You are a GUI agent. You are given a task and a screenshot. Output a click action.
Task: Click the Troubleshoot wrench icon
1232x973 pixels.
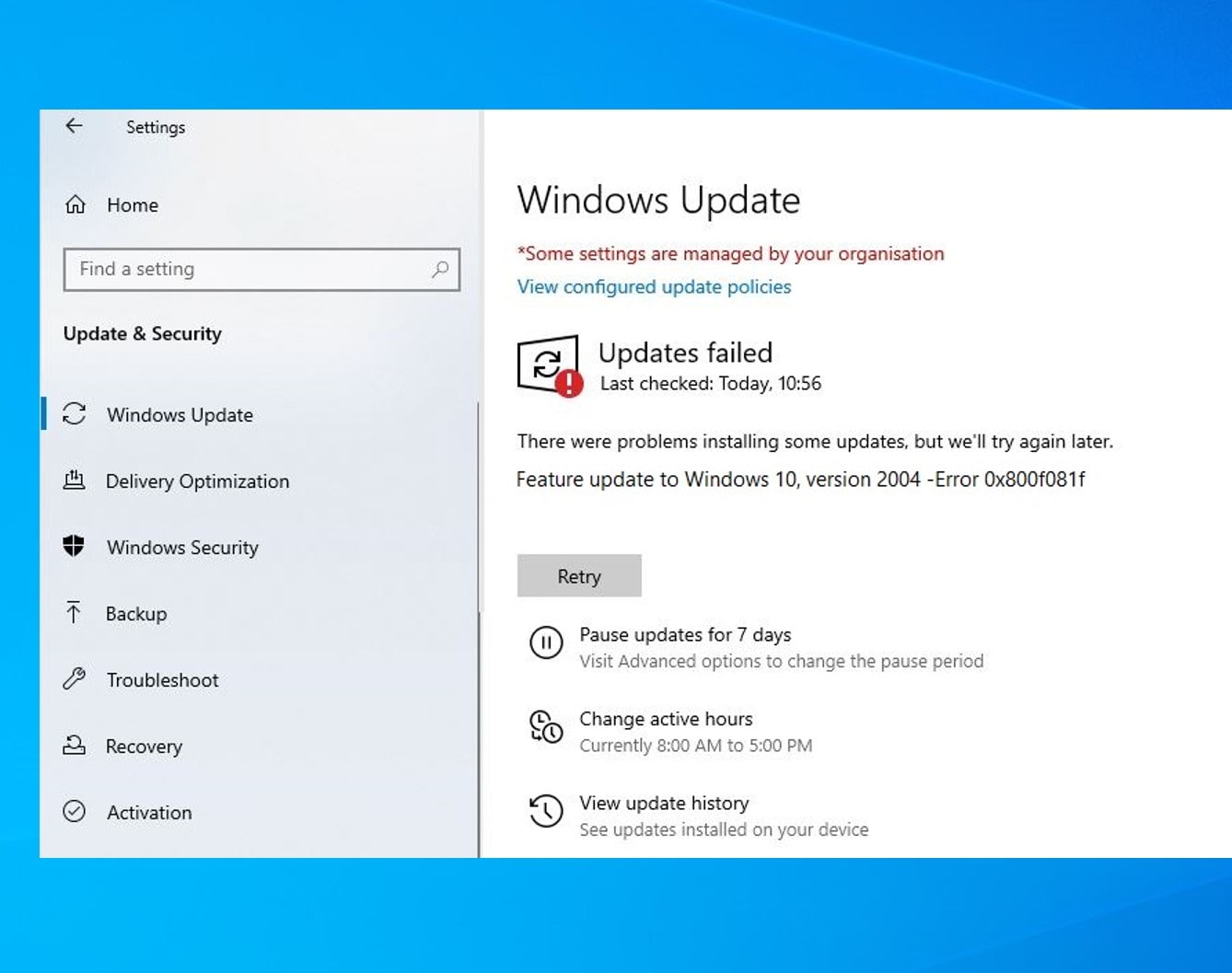click(74, 678)
